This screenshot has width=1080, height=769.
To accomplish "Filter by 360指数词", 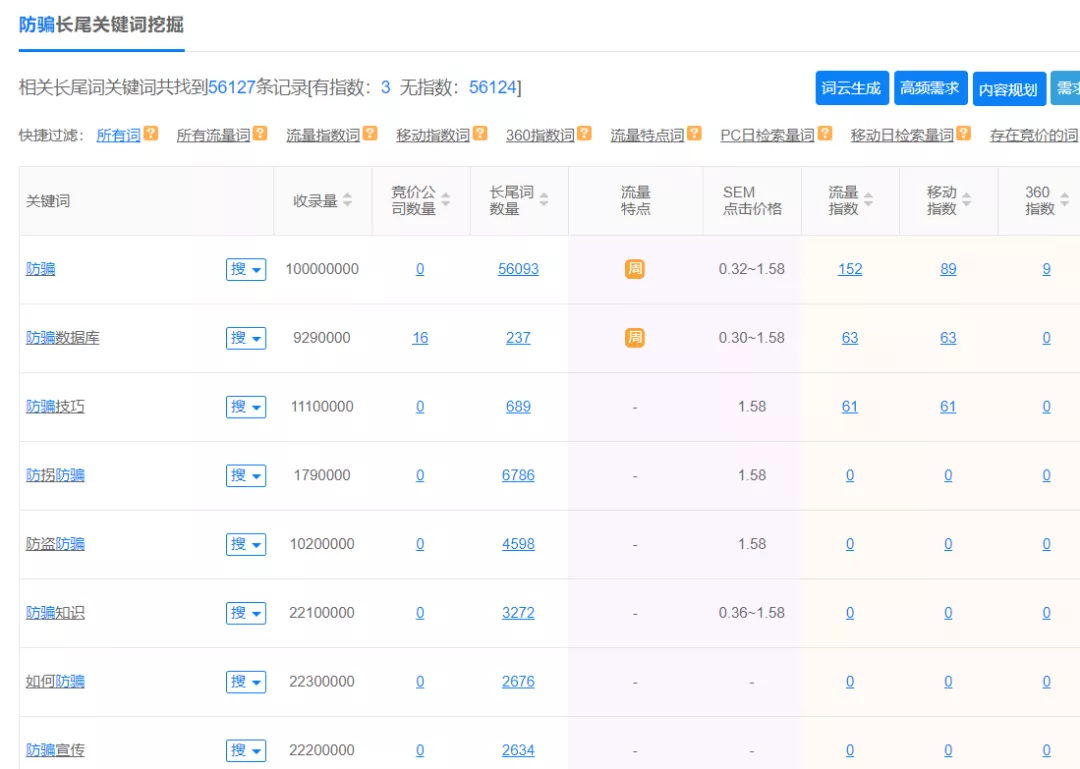I will click(x=540, y=135).
